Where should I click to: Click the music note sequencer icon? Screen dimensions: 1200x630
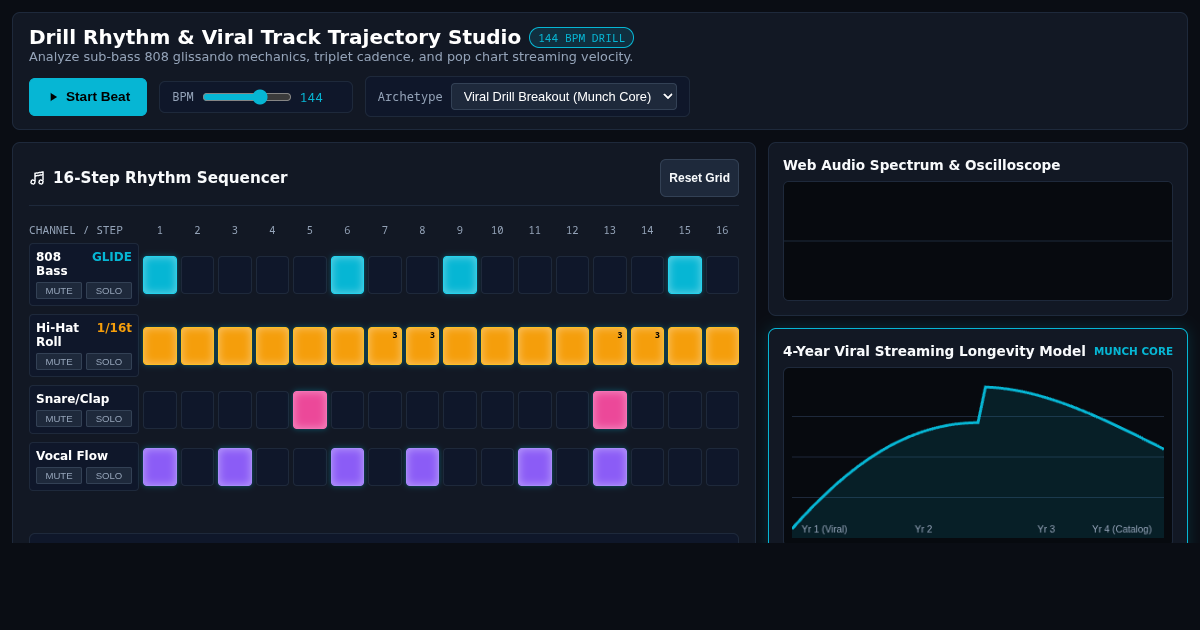tap(37, 178)
